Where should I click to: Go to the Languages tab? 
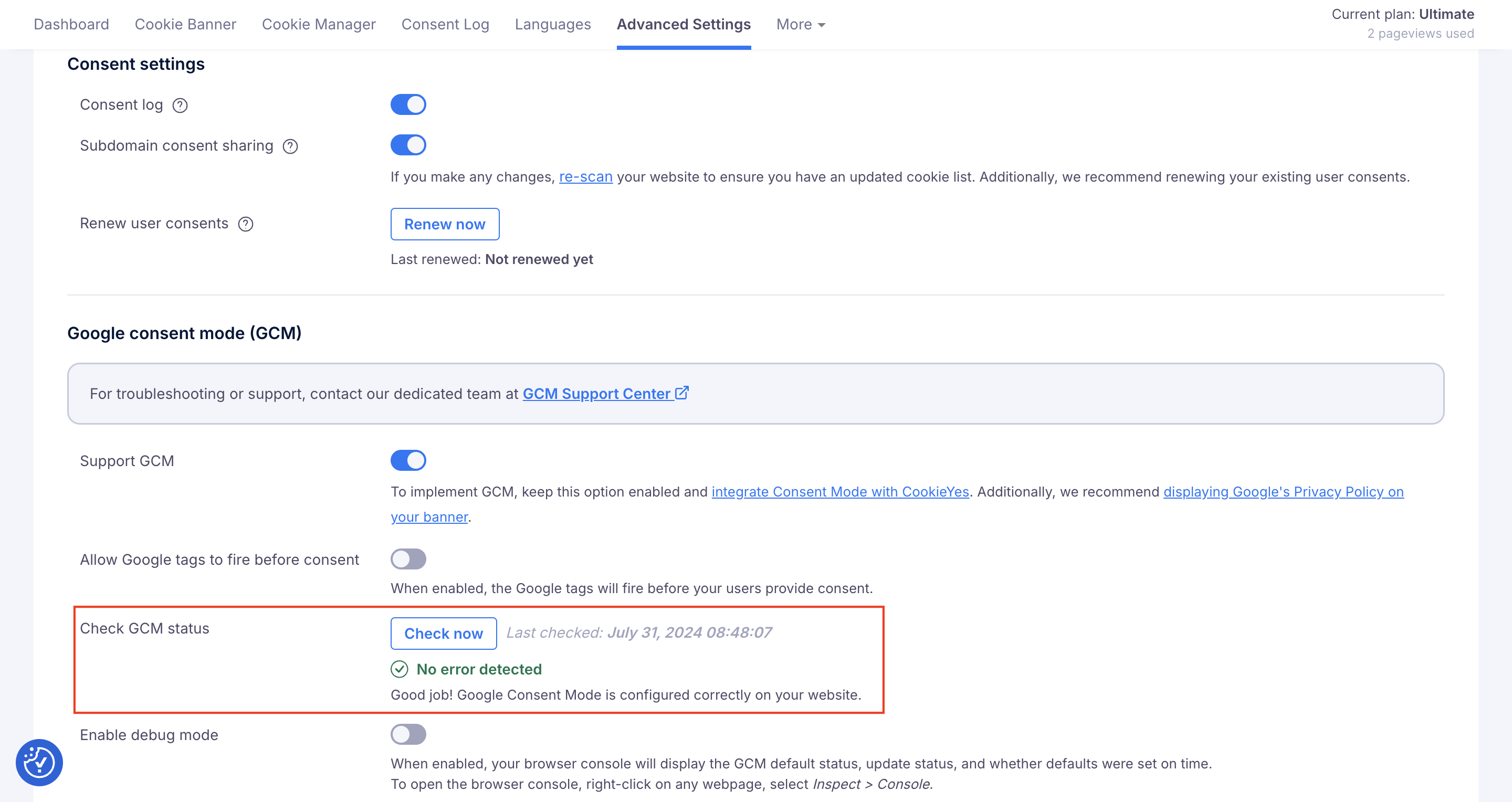point(552,25)
